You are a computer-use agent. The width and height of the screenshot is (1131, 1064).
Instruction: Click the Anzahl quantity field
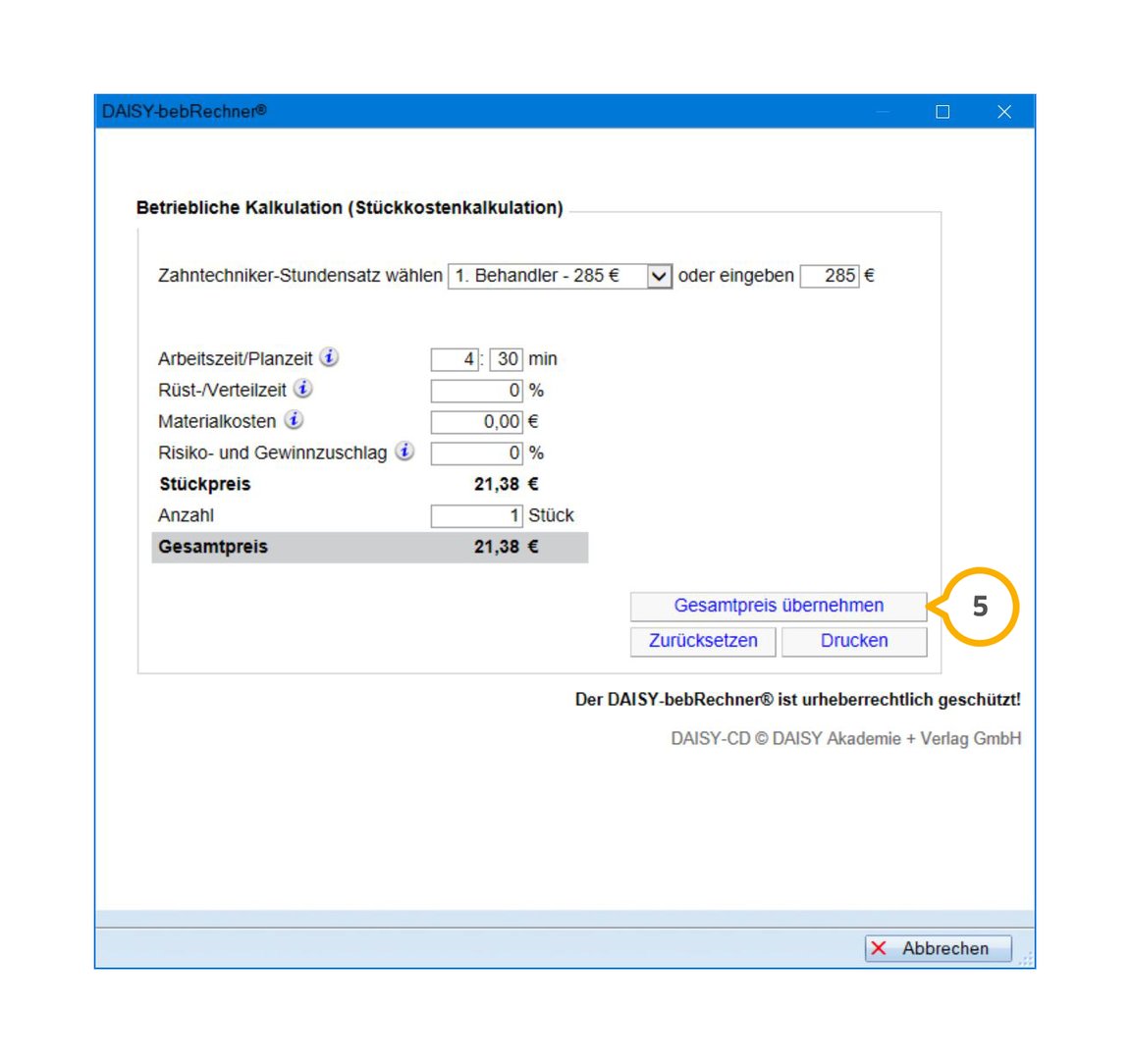[476, 515]
